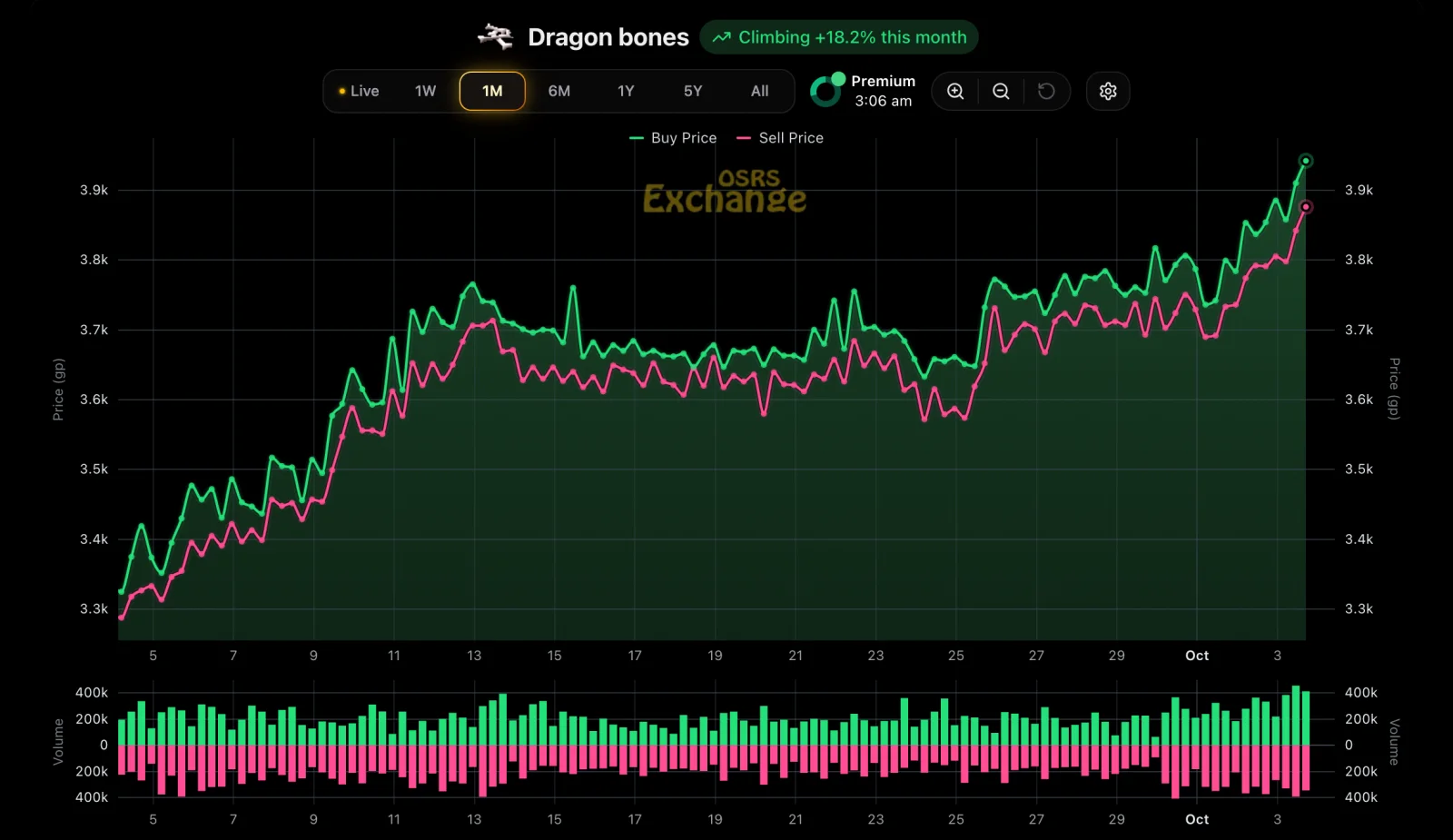The width and height of the screenshot is (1453, 840).
Task: Click the 3.3k label on right axis
Action: coord(1359,608)
